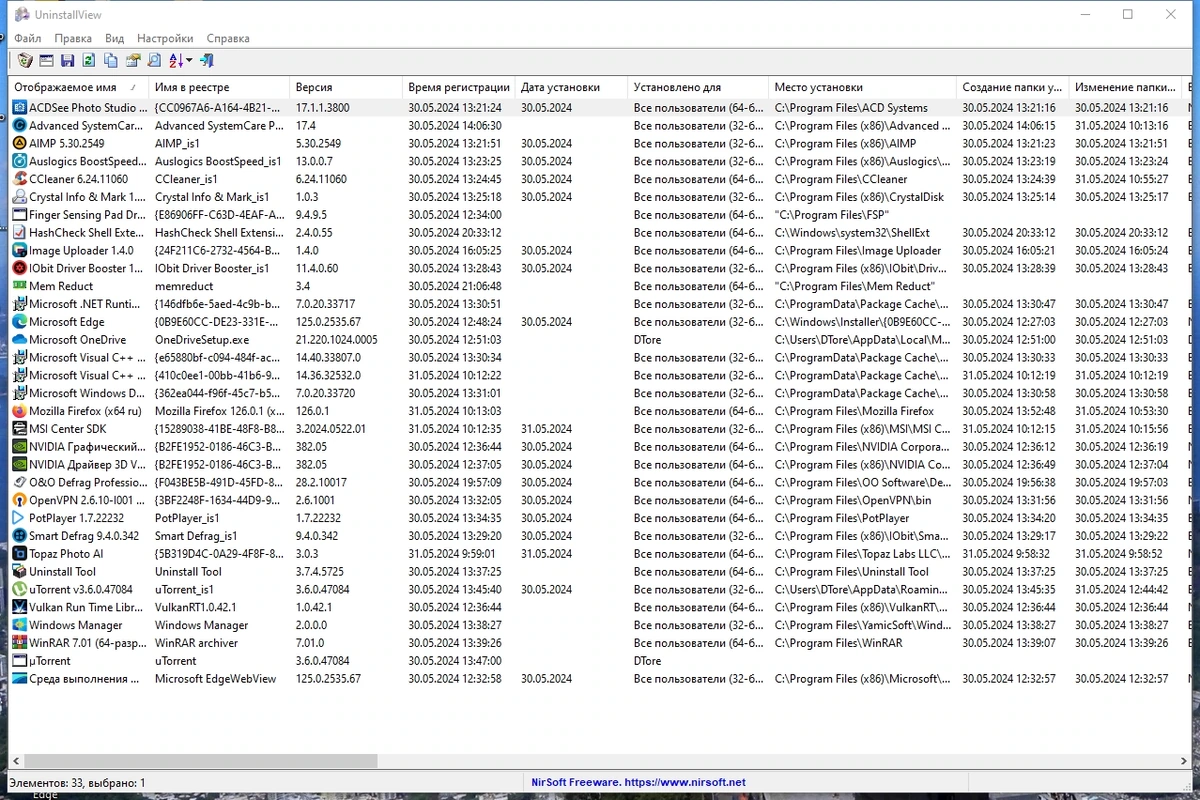Click the MSI Center SDK row icon

(x=19, y=429)
